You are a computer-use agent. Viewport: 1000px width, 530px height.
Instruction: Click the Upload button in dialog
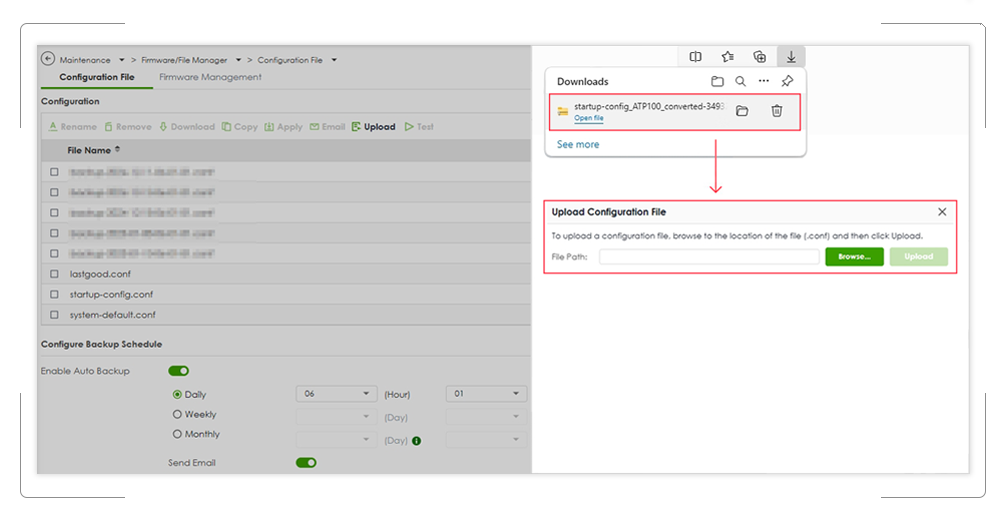(918, 256)
